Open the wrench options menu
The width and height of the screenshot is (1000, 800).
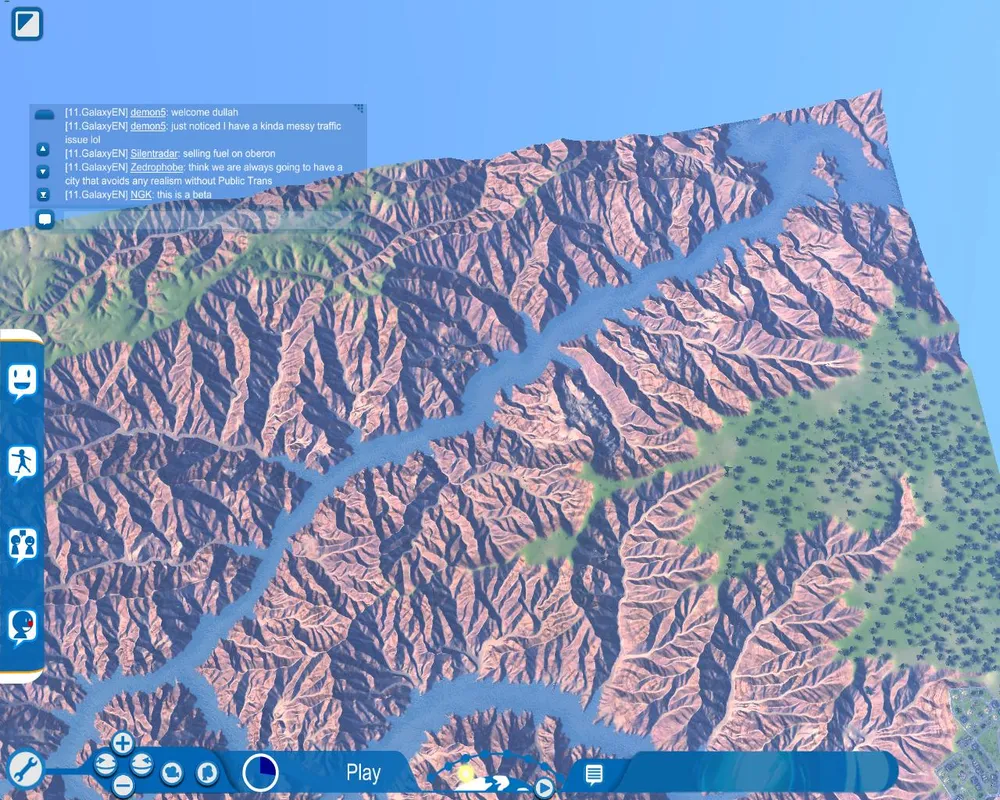(26, 769)
